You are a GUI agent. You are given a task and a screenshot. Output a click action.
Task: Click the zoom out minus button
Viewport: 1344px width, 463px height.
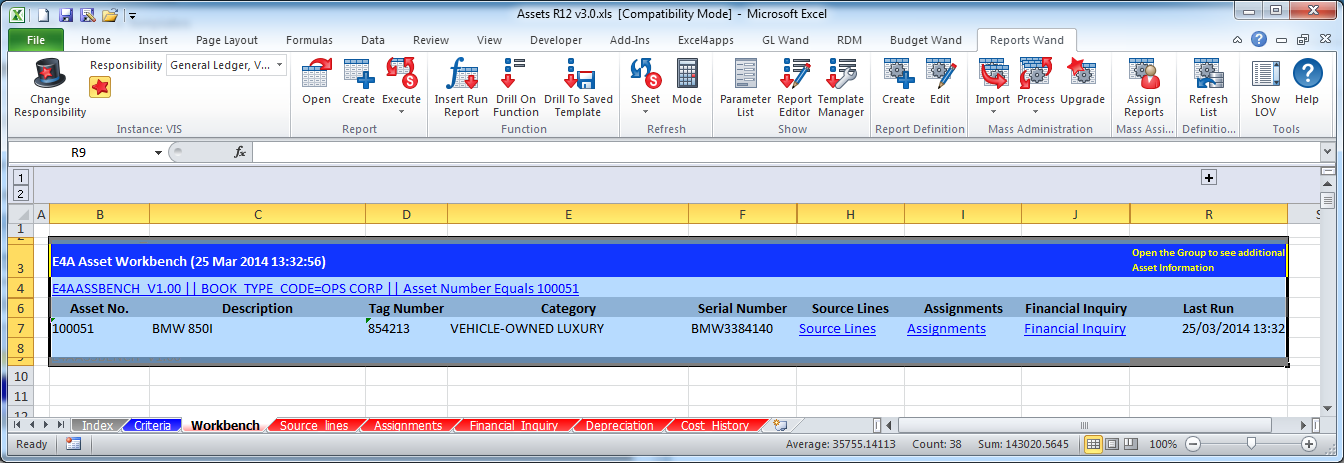tap(1192, 443)
